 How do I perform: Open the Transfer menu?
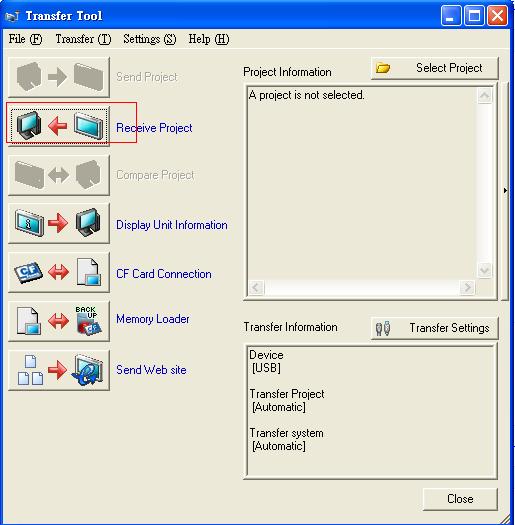click(x=83, y=39)
